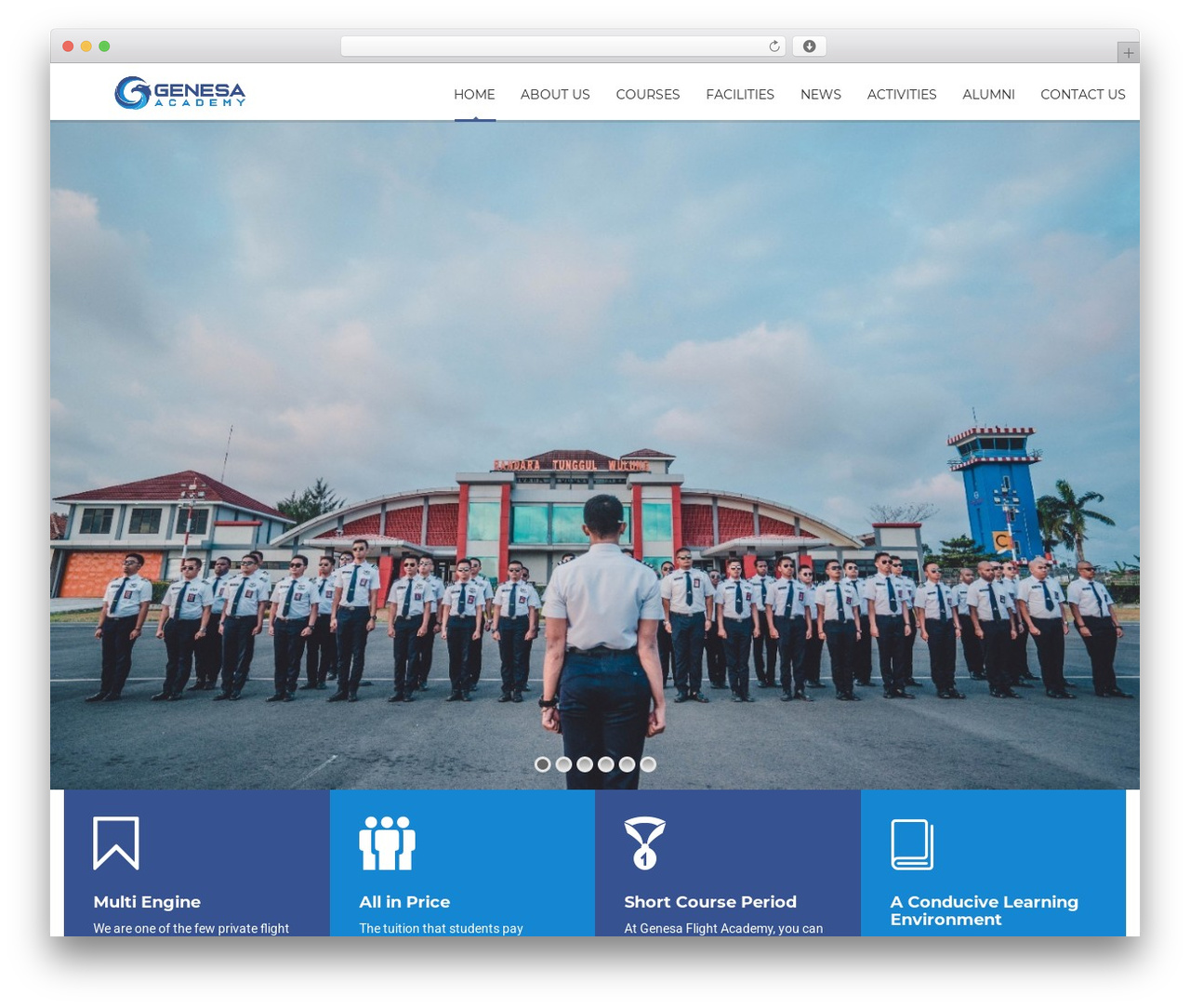
Task: Switch to the sixth slider dot
Action: tap(648, 764)
